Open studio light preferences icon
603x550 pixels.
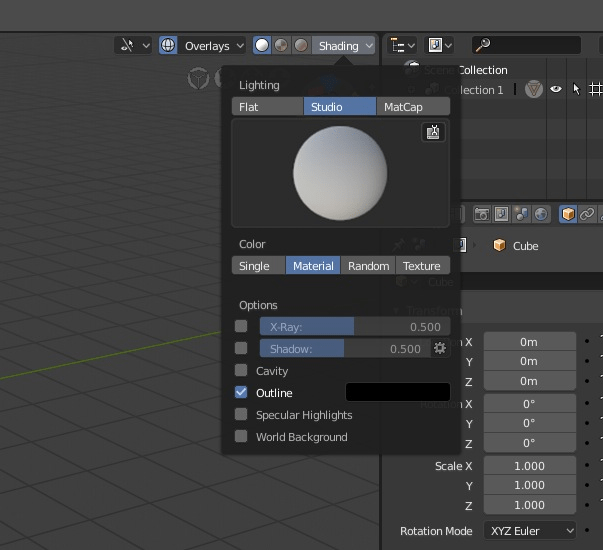433,132
